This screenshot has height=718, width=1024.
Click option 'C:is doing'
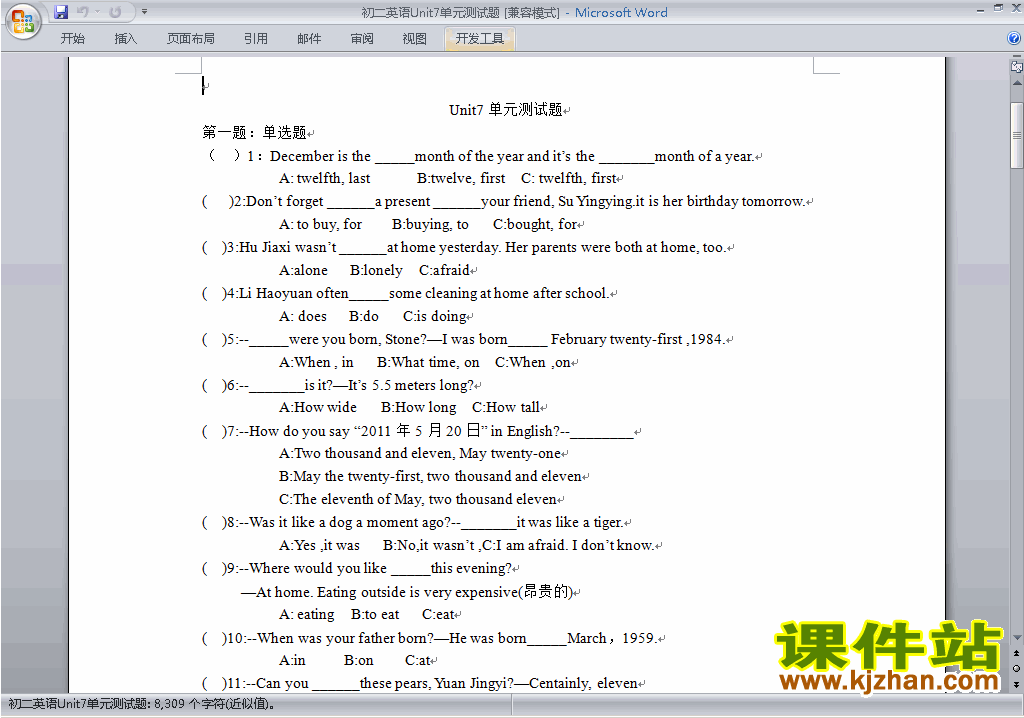point(435,316)
